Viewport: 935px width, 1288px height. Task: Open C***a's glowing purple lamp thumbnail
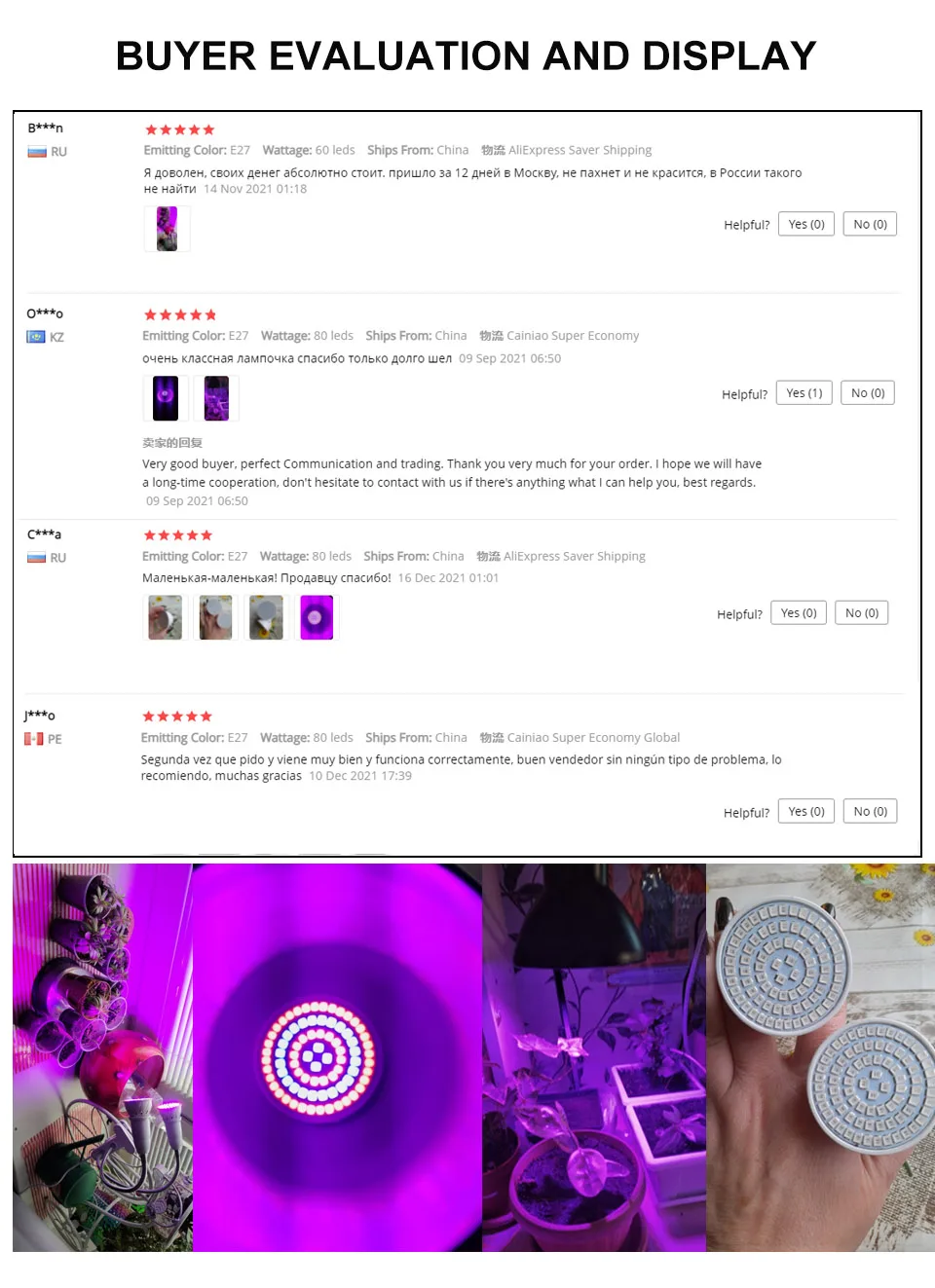pos(317,617)
